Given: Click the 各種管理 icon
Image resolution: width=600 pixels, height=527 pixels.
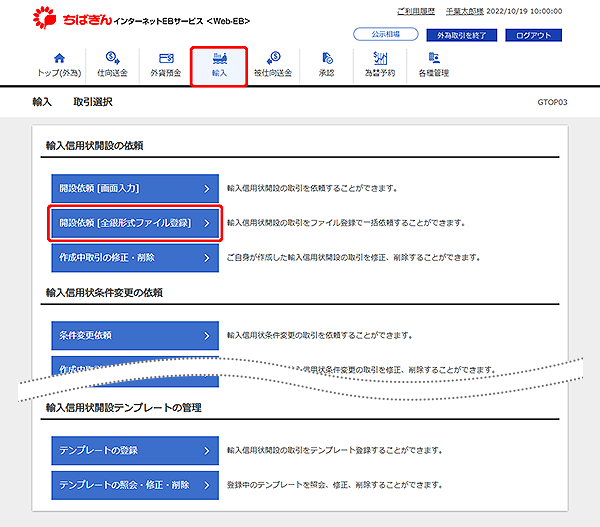Looking at the screenshot, I should [x=434, y=58].
